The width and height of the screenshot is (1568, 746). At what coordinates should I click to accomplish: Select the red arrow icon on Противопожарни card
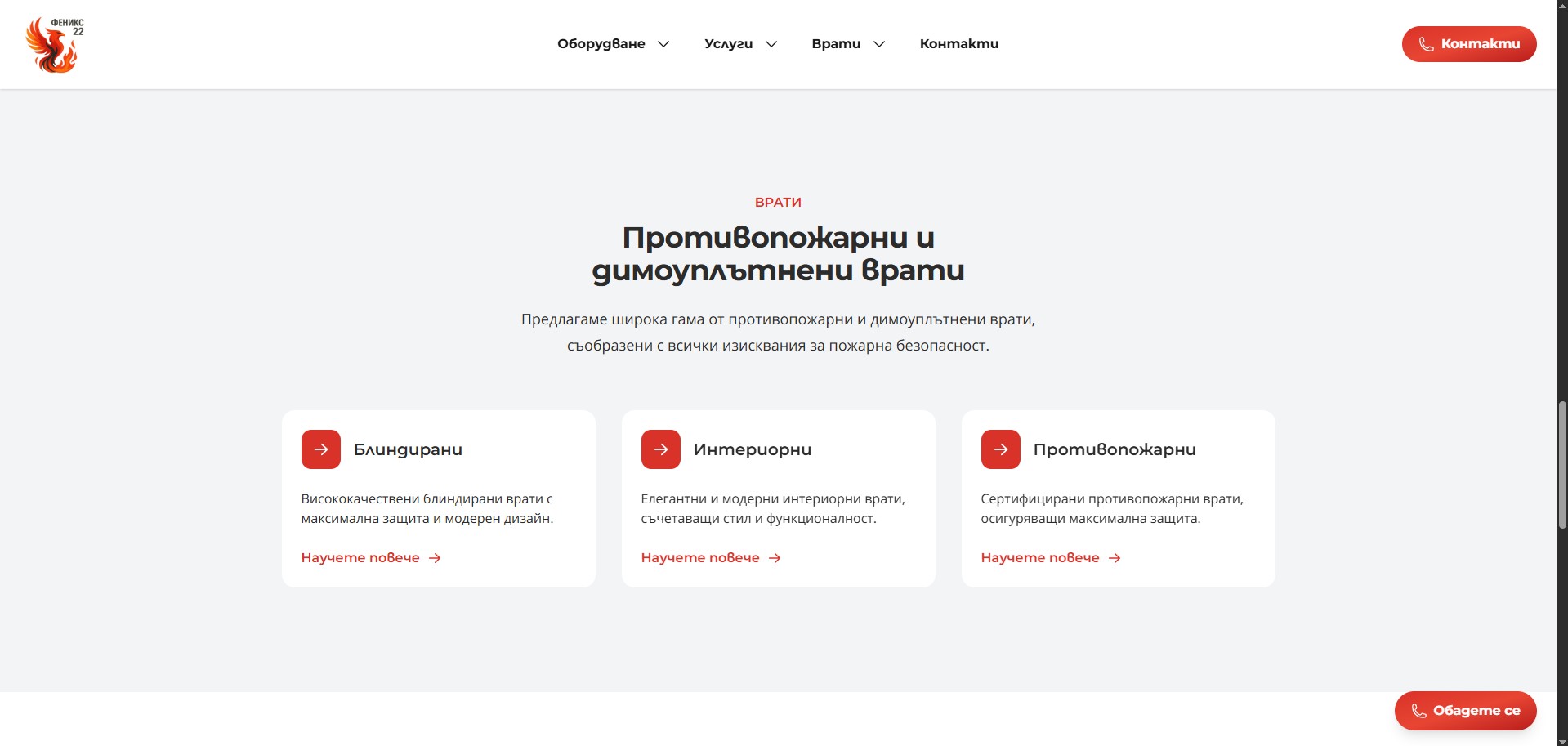tap(999, 449)
